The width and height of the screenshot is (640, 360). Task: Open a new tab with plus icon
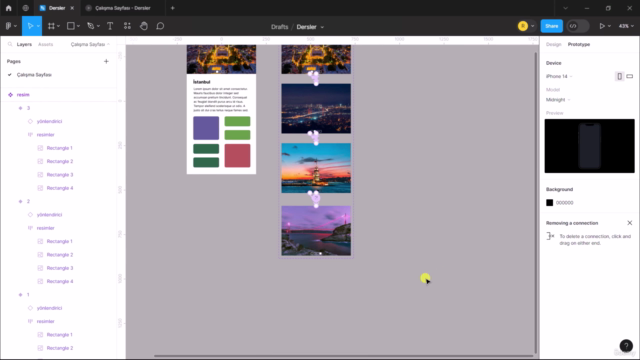(173, 8)
